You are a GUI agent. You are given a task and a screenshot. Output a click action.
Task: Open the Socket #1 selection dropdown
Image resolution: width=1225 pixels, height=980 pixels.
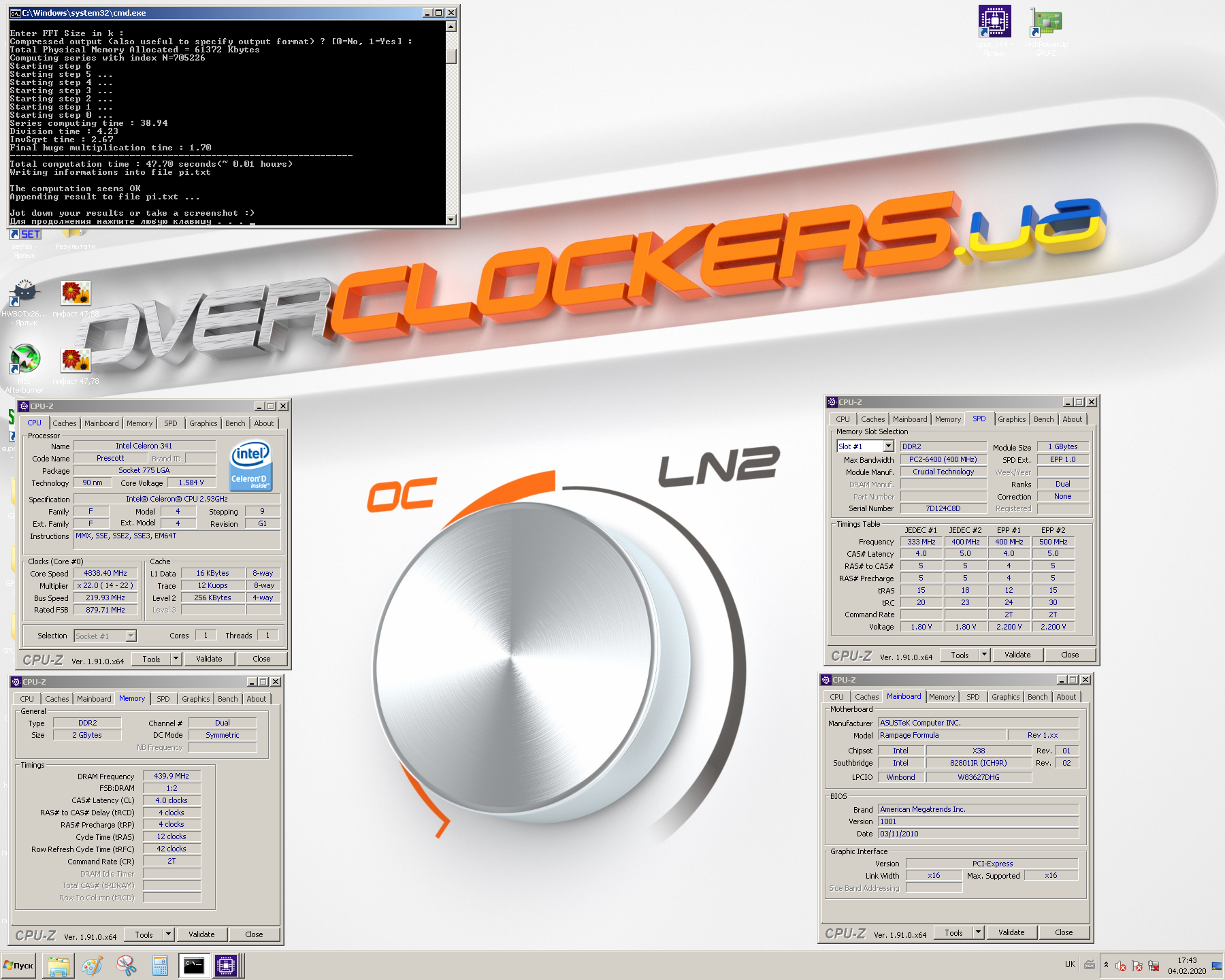pos(131,636)
